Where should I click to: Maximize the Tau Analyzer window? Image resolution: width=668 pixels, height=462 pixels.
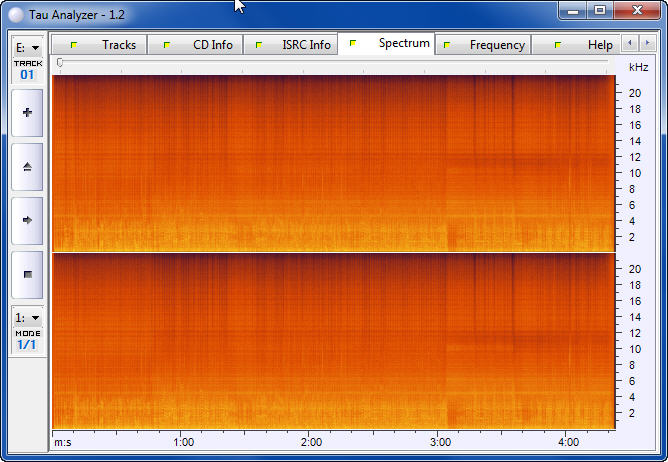[x=600, y=10]
